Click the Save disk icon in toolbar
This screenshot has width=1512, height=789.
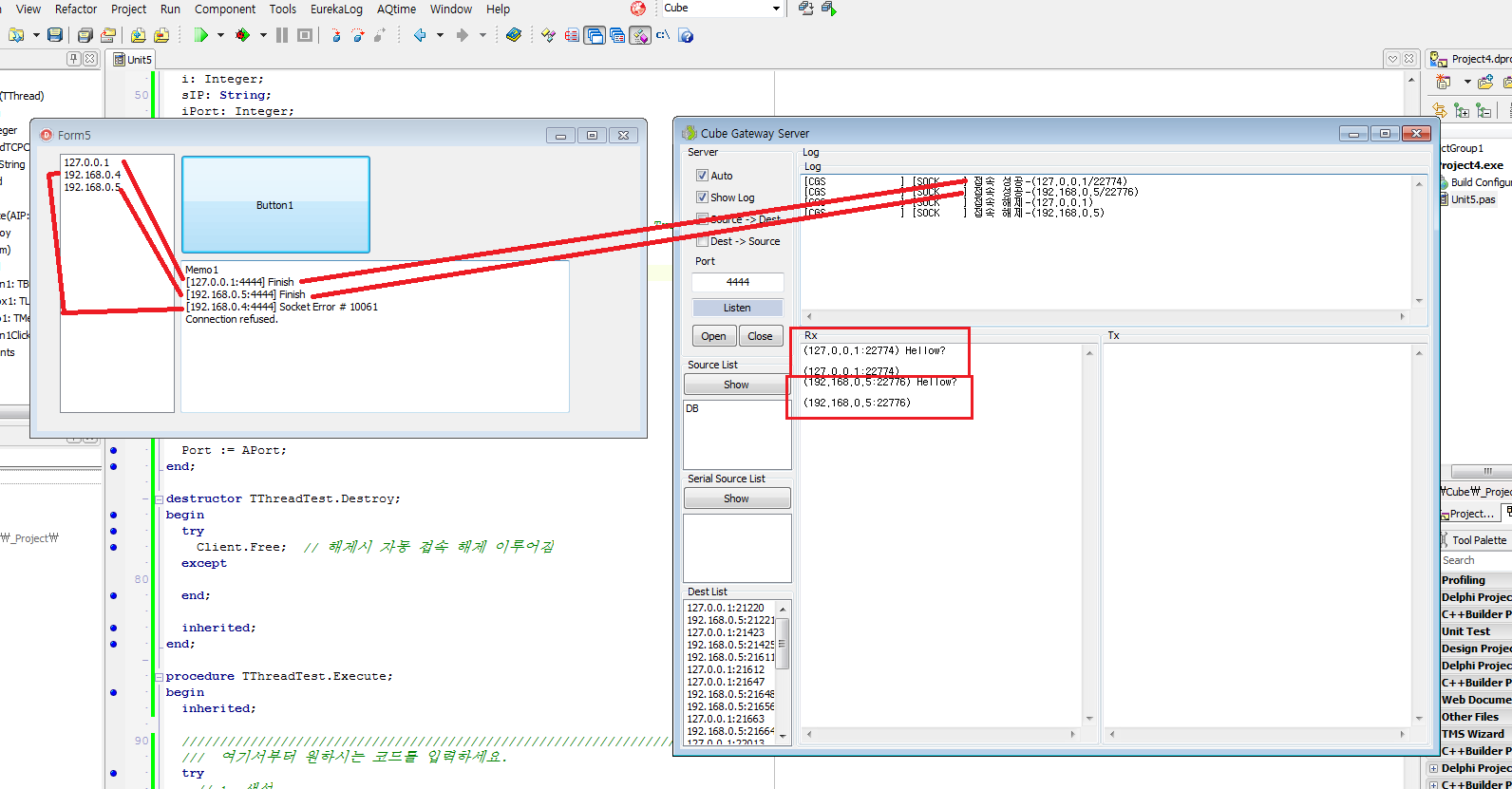pyautogui.click(x=55, y=35)
